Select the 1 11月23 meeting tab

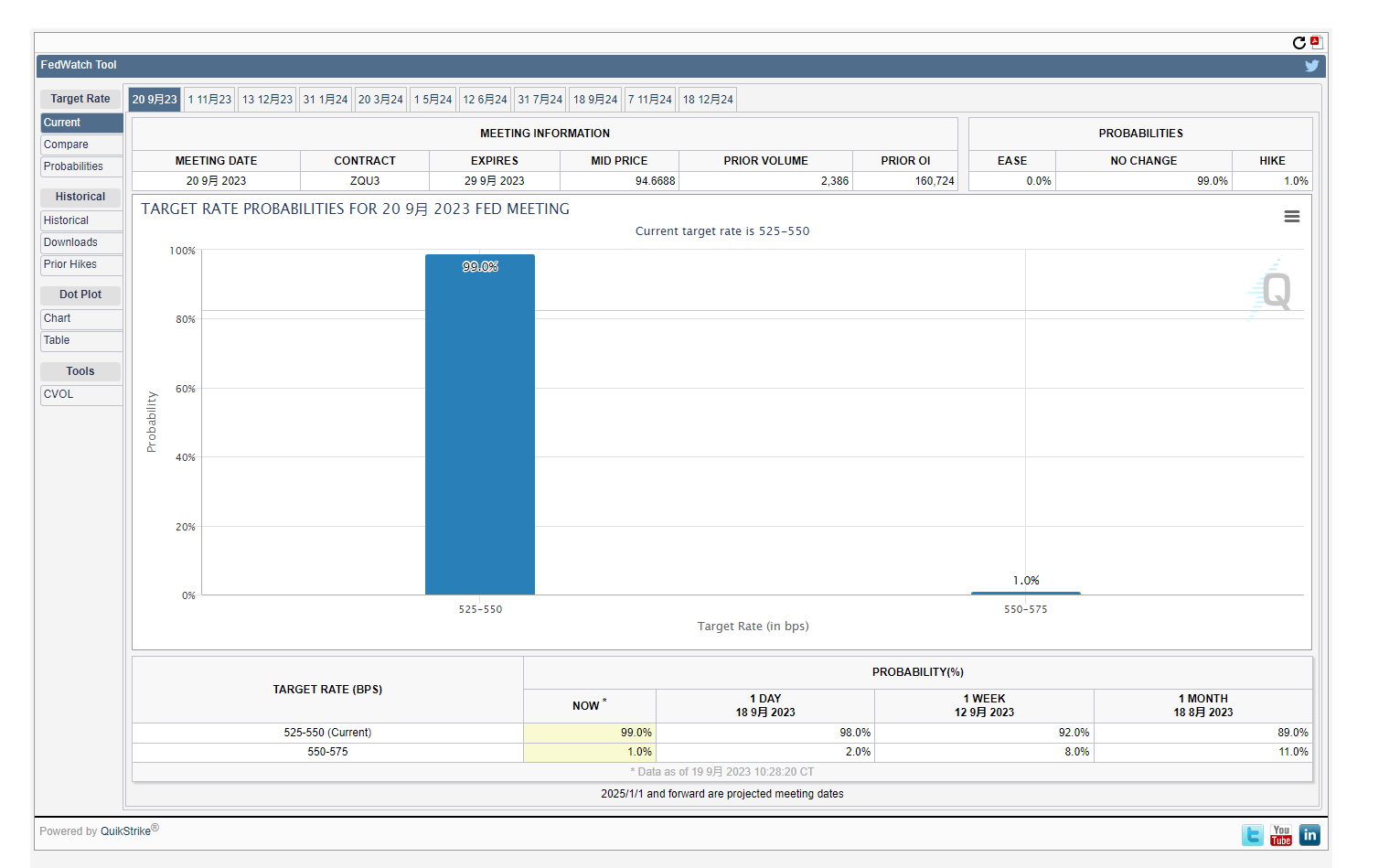209,100
